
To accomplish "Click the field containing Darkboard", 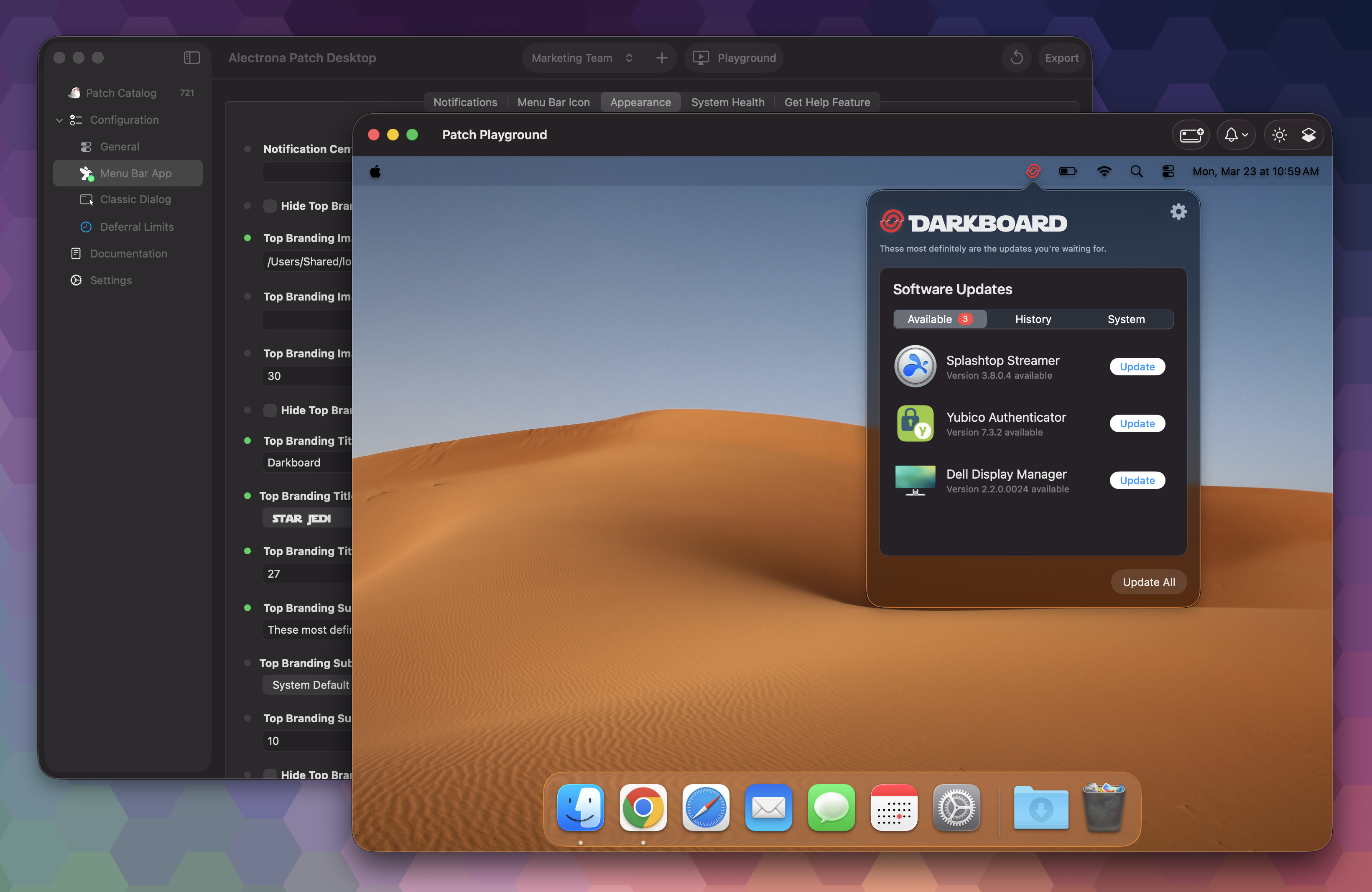I will click(307, 463).
